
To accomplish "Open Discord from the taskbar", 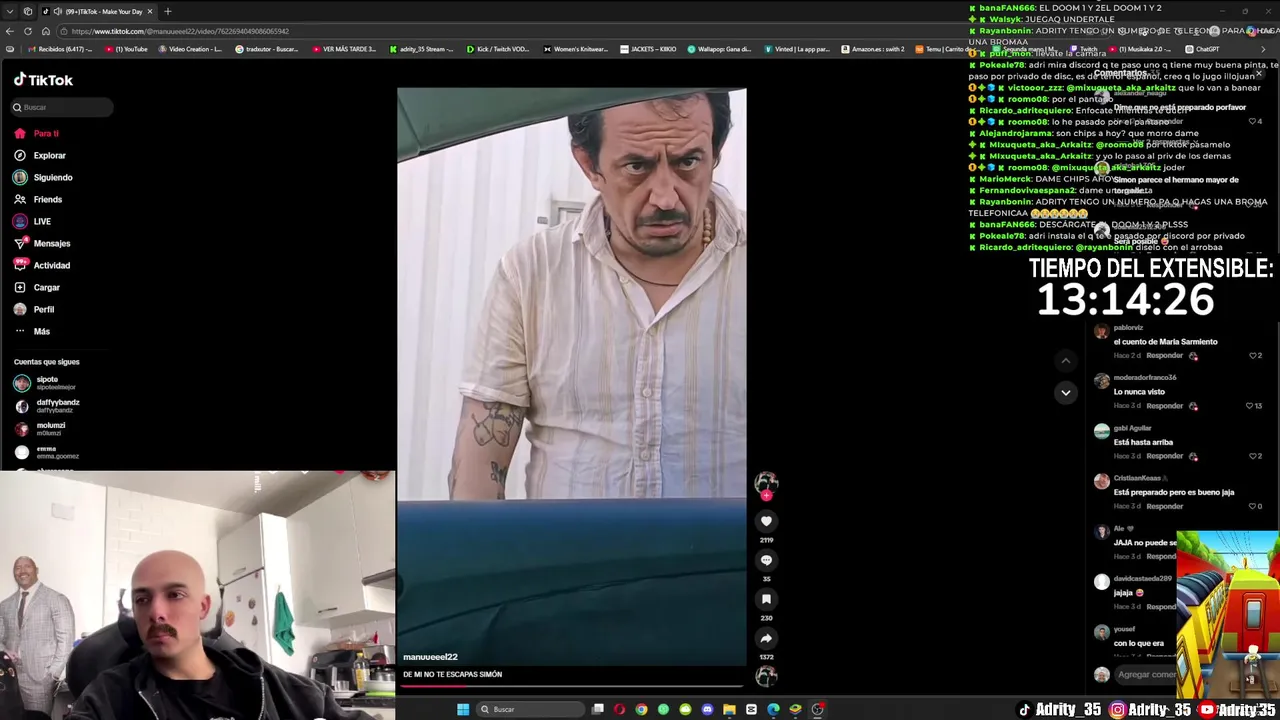I will 707,710.
